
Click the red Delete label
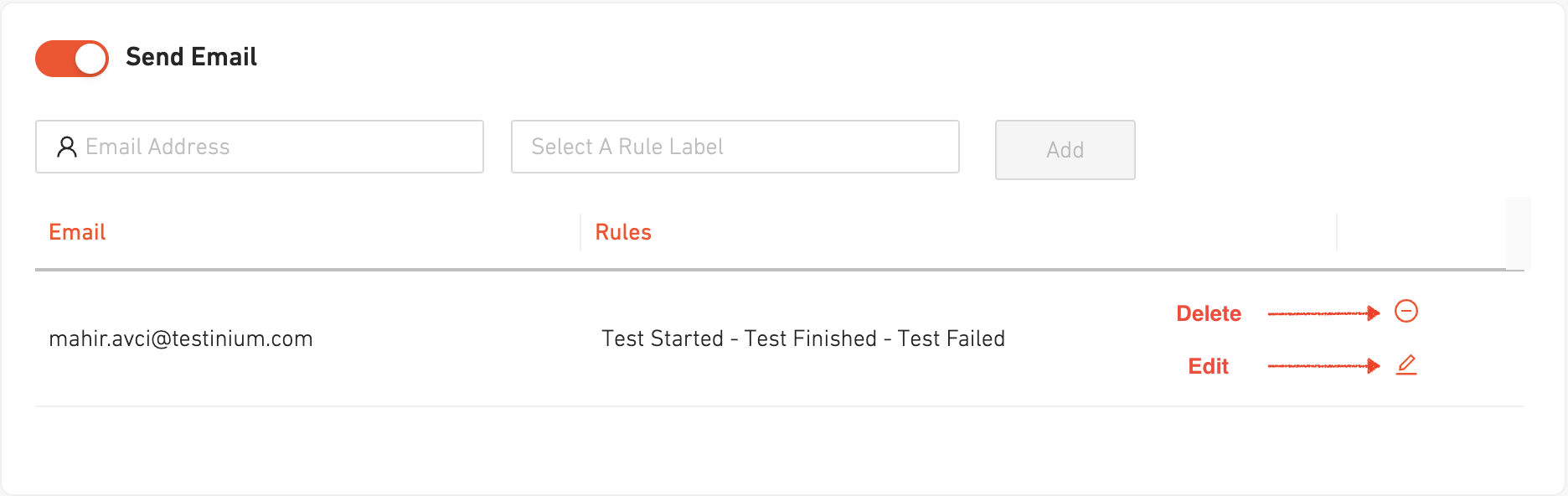(x=1209, y=313)
